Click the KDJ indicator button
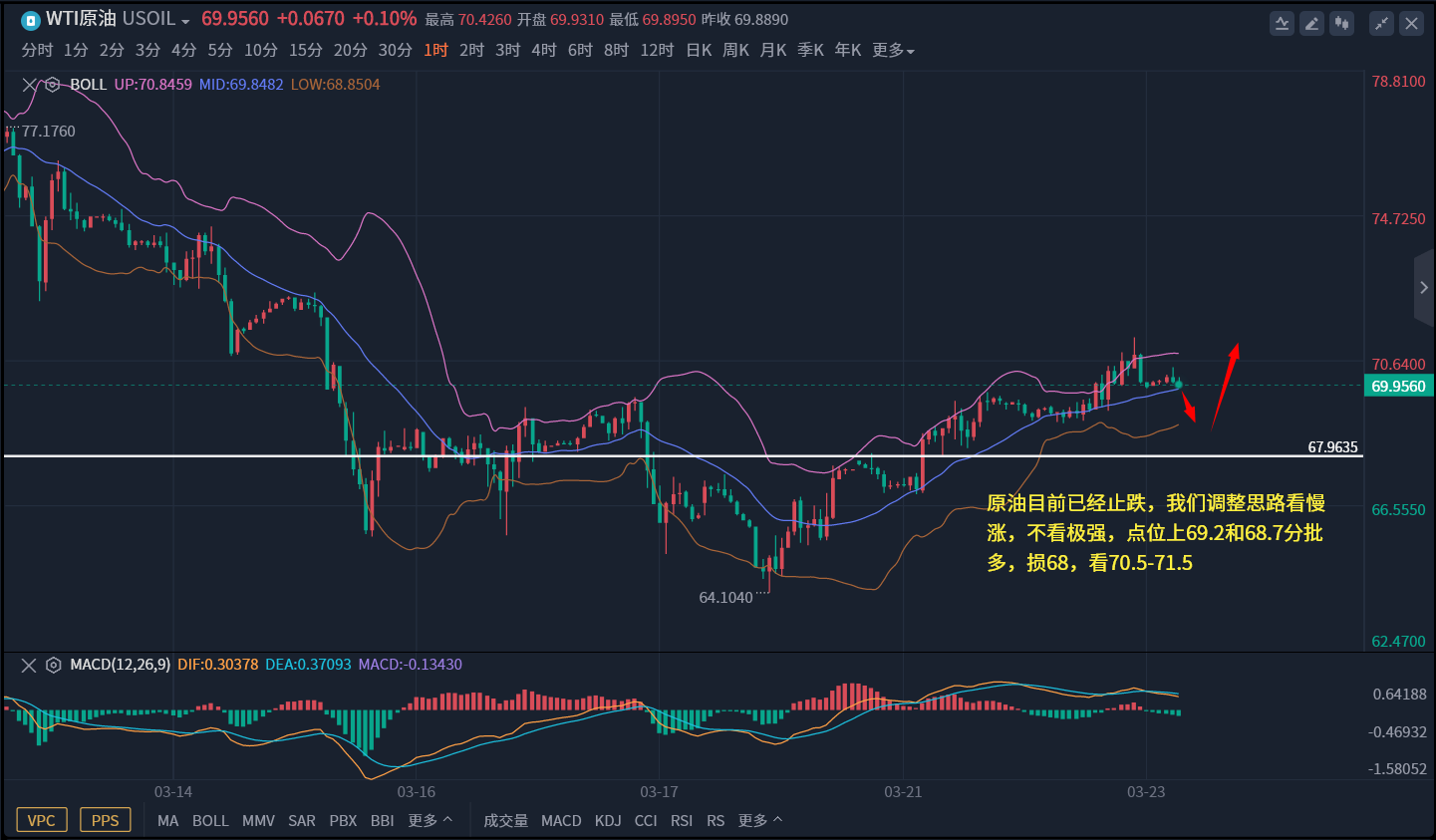This screenshot has width=1436, height=840. (607, 820)
